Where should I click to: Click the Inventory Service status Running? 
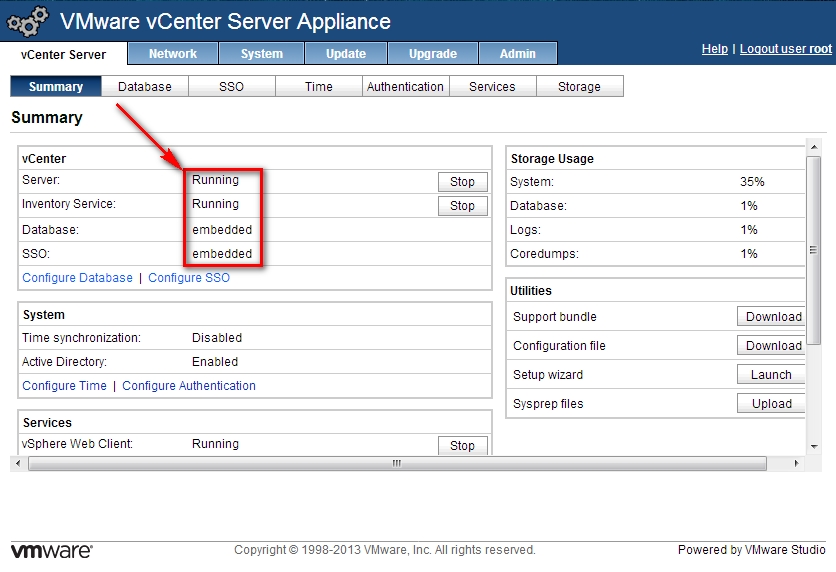(x=215, y=204)
